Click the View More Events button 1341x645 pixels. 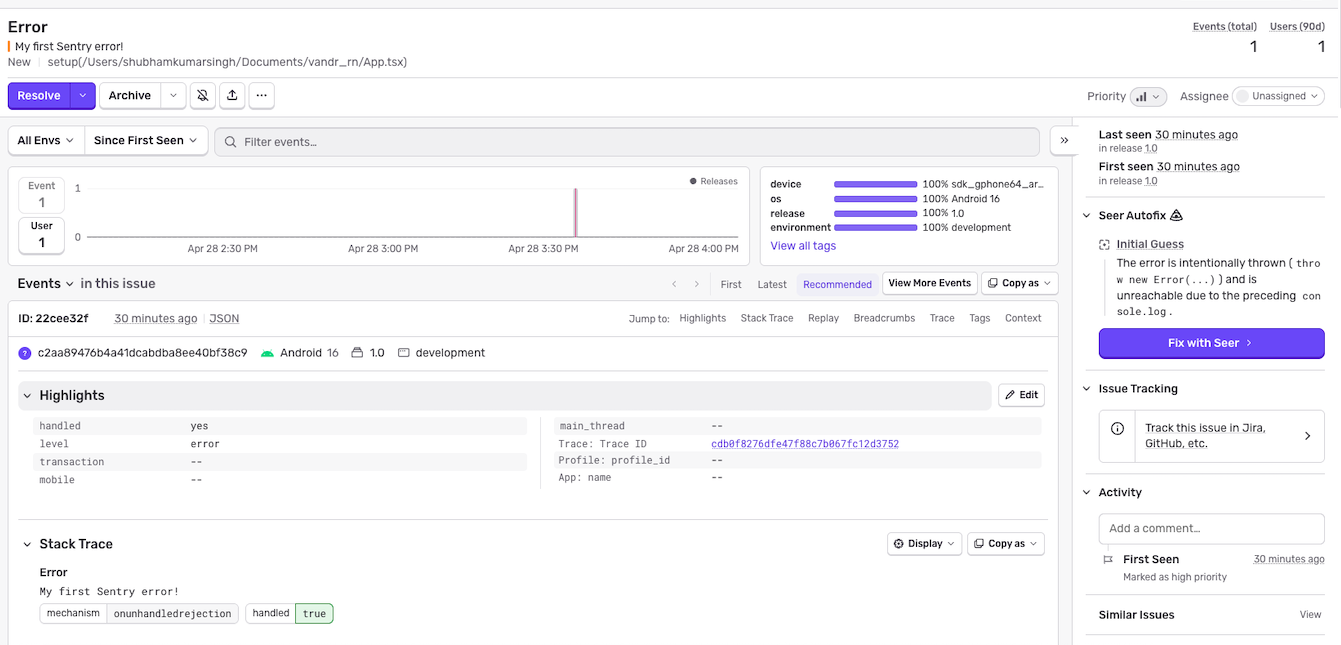(929, 284)
